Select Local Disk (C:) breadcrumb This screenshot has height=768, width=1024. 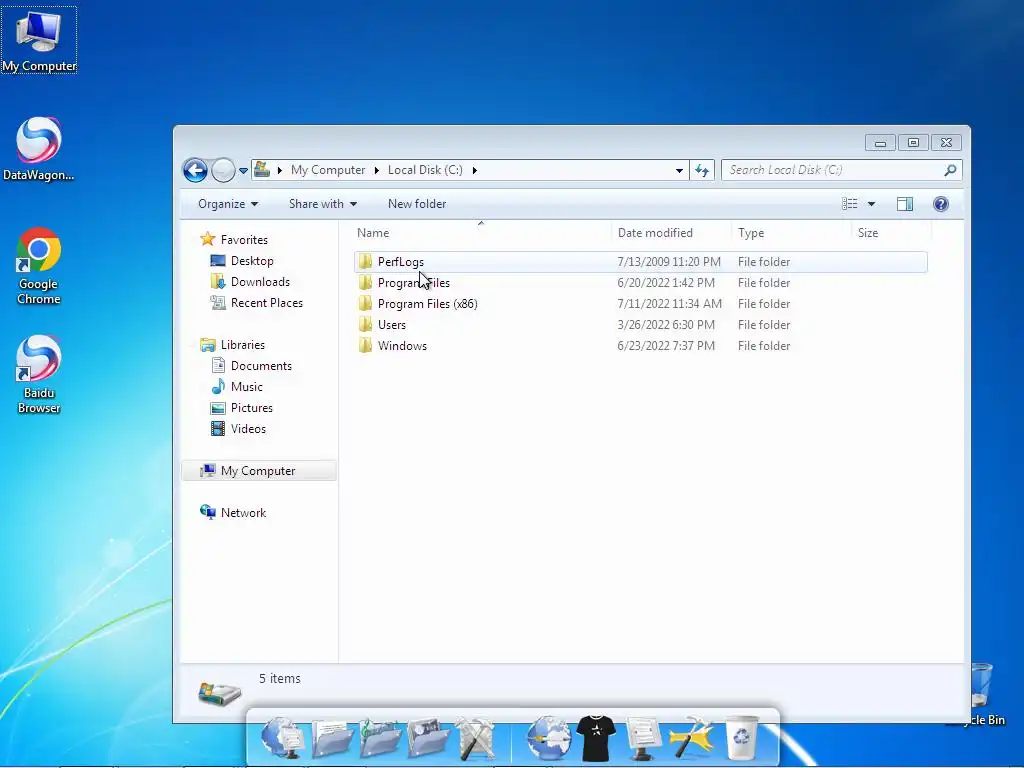coord(425,170)
